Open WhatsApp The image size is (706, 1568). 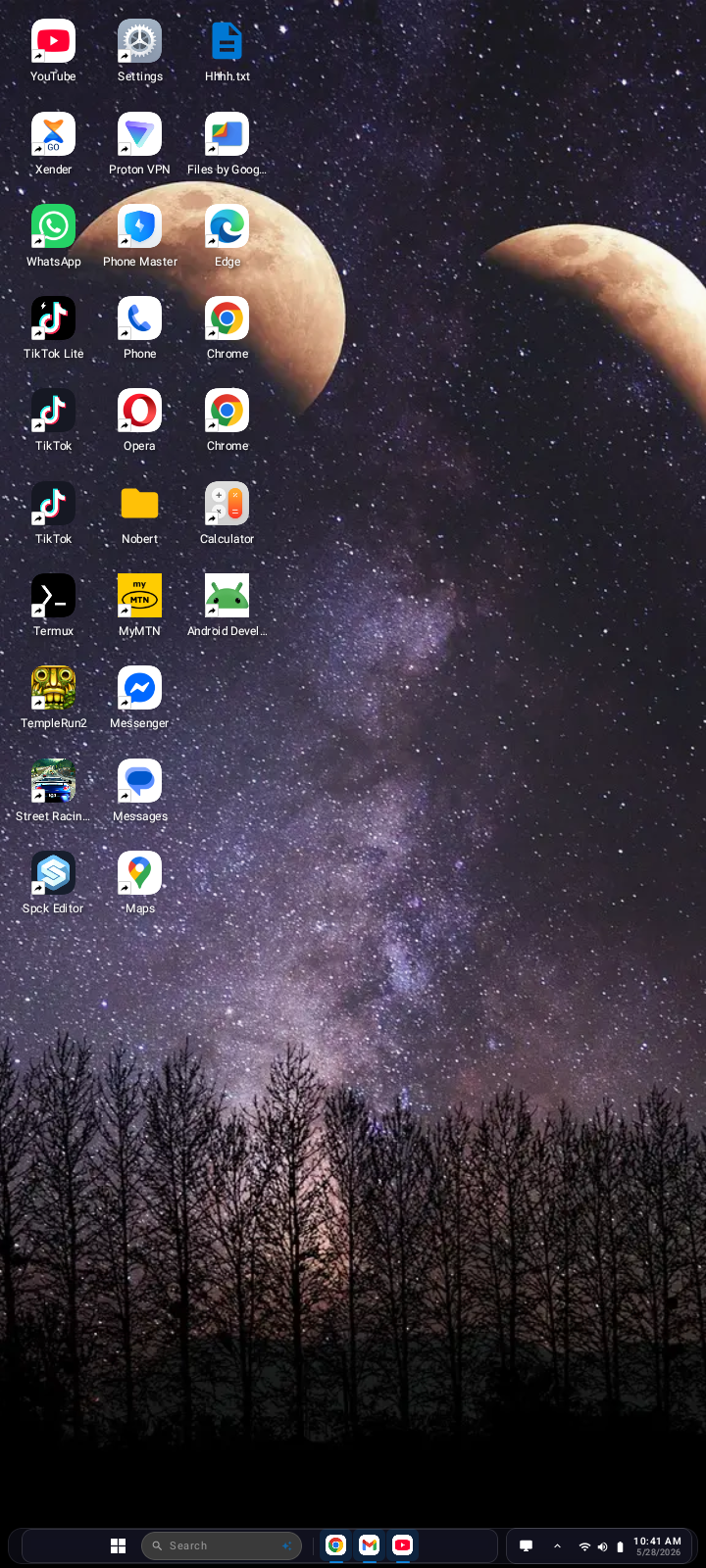(53, 226)
